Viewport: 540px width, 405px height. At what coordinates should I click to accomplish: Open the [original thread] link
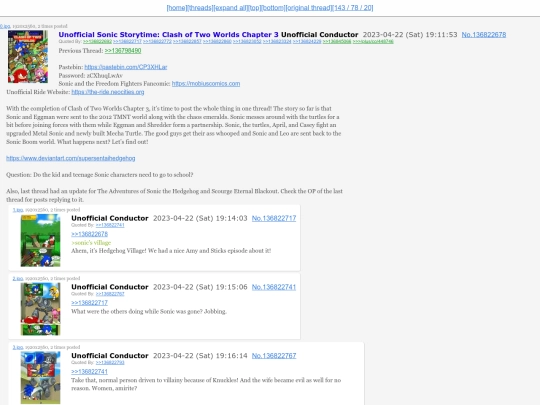[309, 8]
